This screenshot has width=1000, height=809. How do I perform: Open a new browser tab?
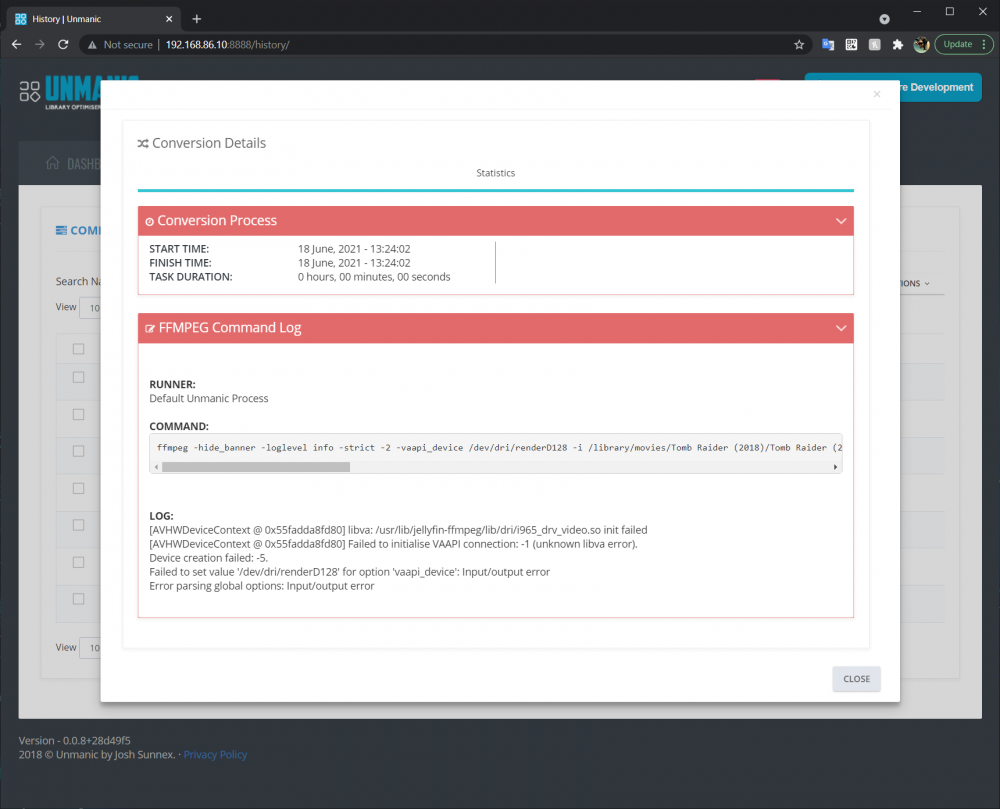coord(196,19)
